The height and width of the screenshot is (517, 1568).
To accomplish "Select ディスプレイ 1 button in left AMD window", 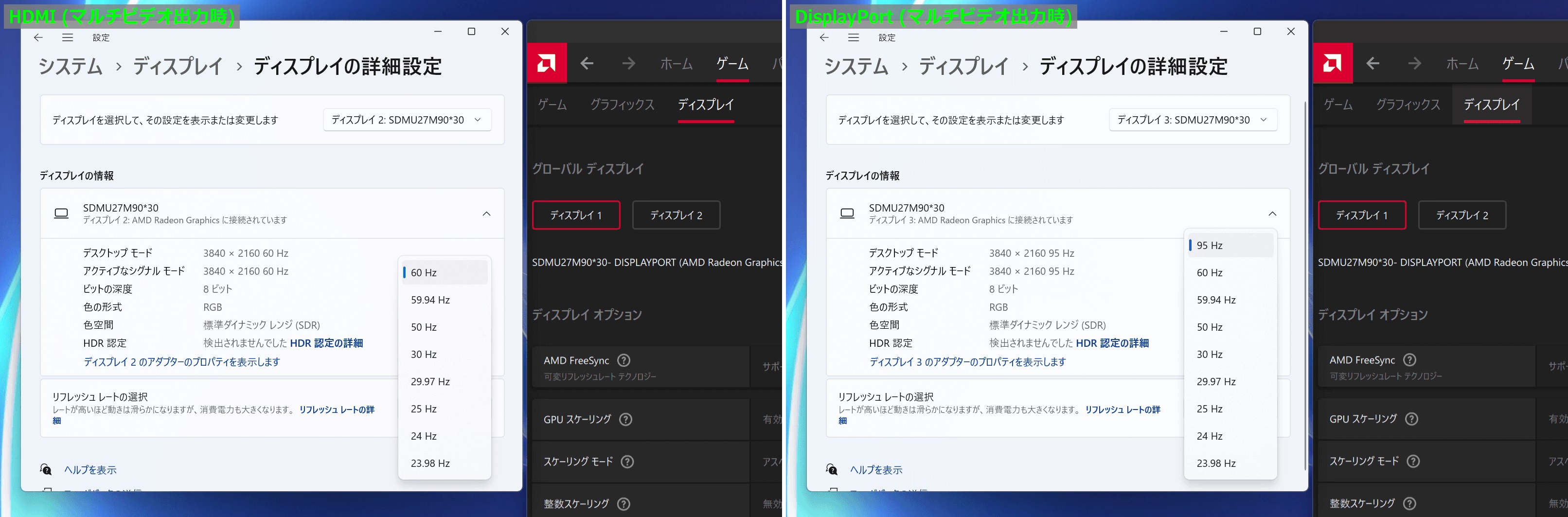I will 576,215.
